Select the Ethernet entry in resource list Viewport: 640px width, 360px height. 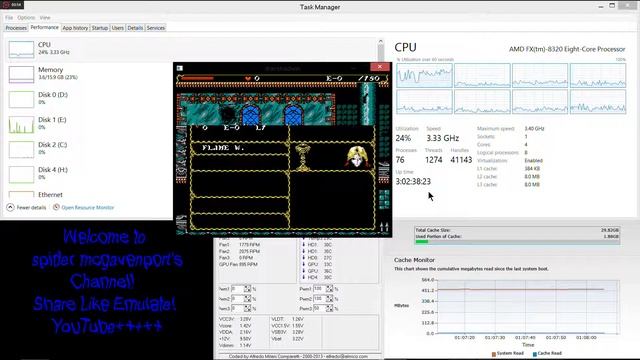click(90, 194)
